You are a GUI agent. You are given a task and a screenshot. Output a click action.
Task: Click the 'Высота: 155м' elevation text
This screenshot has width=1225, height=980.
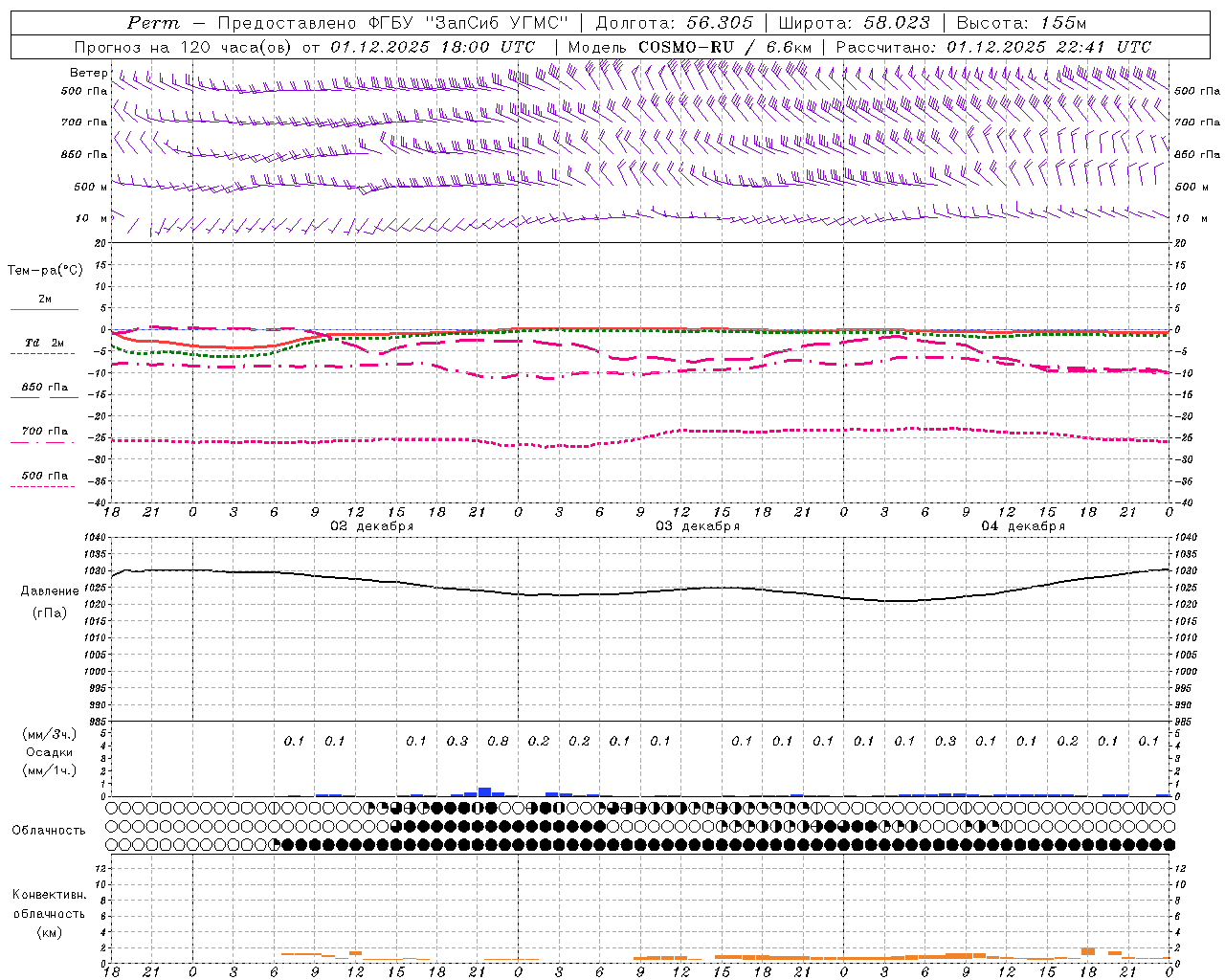[x=1021, y=23]
